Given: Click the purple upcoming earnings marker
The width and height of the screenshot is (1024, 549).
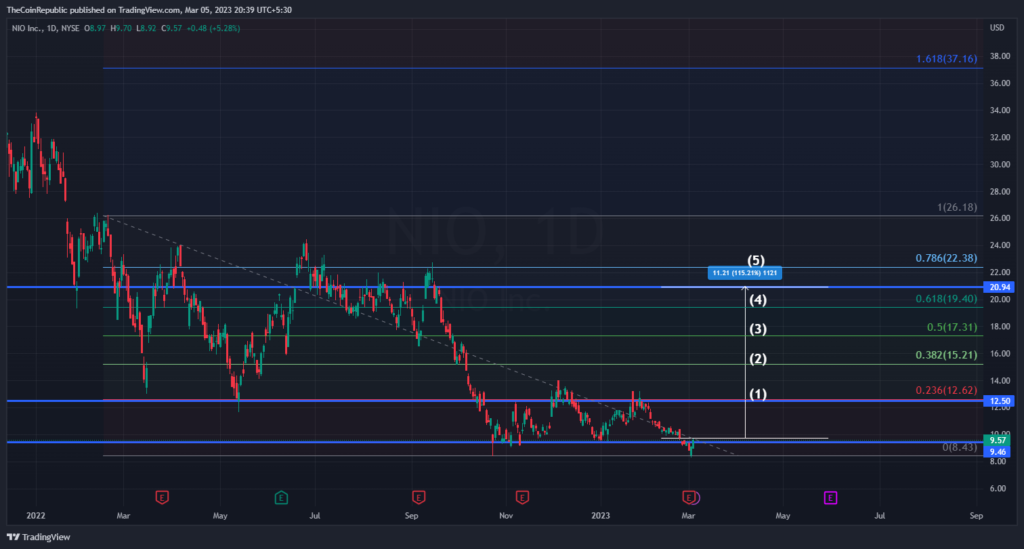Looking at the screenshot, I should click(830, 498).
